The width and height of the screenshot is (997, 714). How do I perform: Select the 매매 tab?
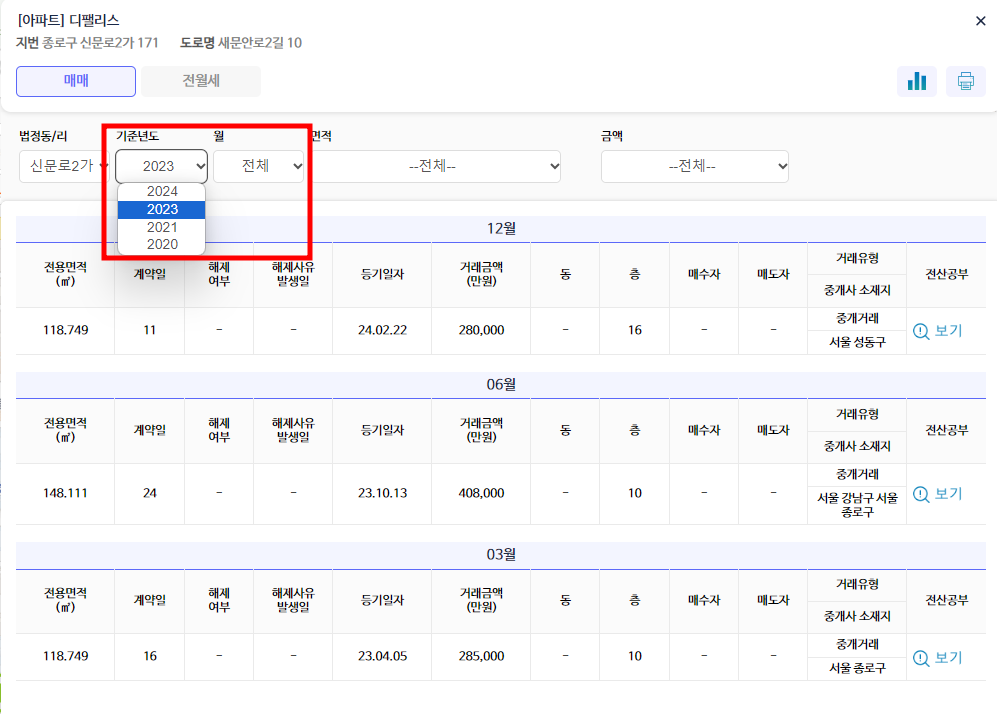[75, 81]
